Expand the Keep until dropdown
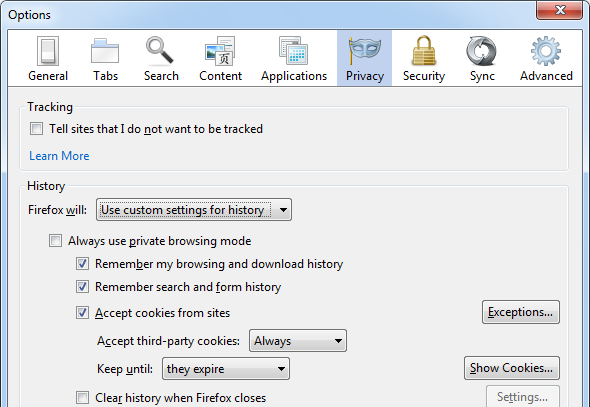 pyautogui.click(x=226, y=369)
